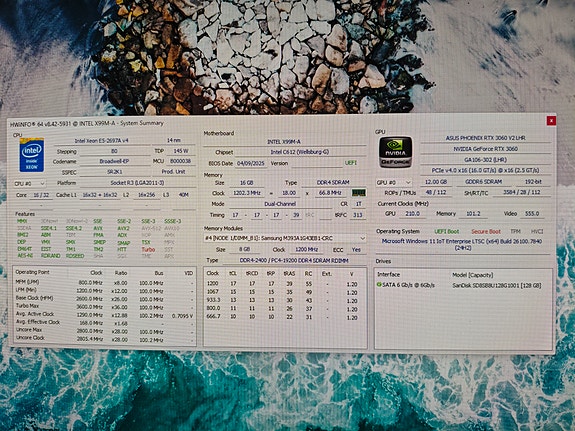Click the Video clock value 555.0
The width and height of the screenshot is (575, 431).
pyautogui.click(x=532, y=213)
